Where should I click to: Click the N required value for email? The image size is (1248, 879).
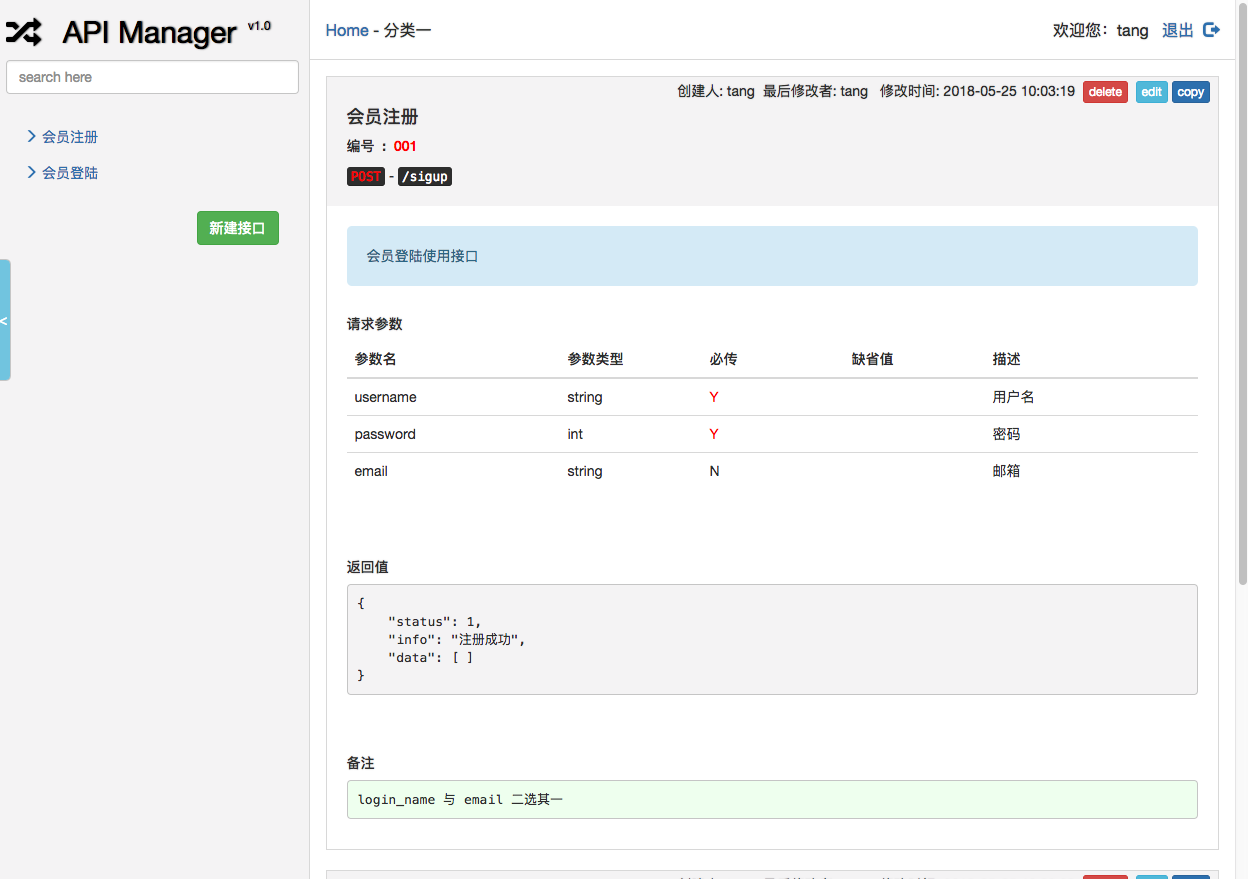715,471
